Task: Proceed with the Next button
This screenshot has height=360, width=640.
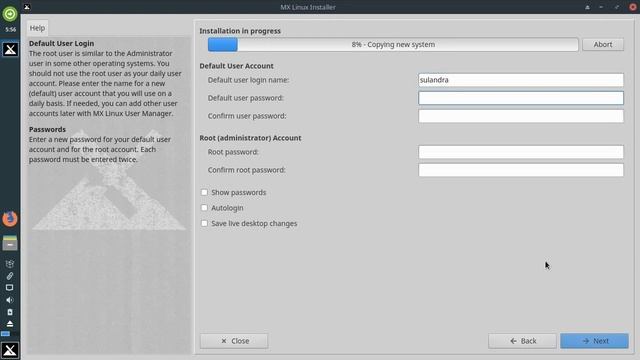Action: tap(594, 341)
